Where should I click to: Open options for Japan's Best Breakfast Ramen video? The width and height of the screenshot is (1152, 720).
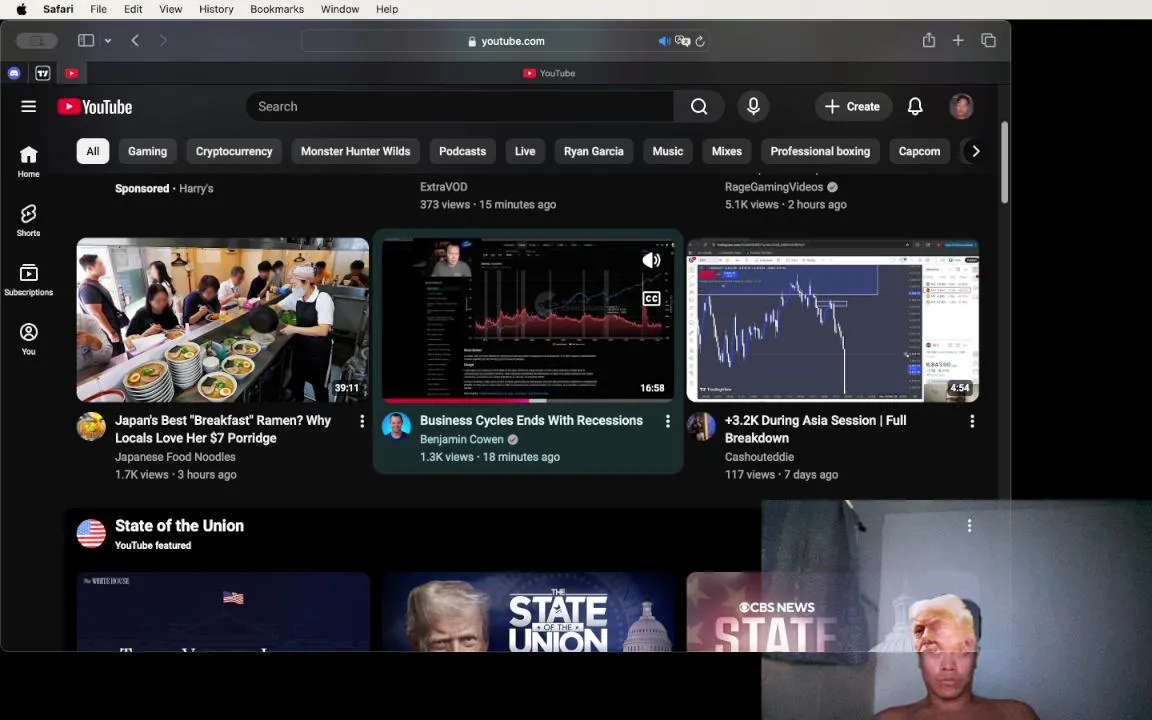(x=361, y=421)
